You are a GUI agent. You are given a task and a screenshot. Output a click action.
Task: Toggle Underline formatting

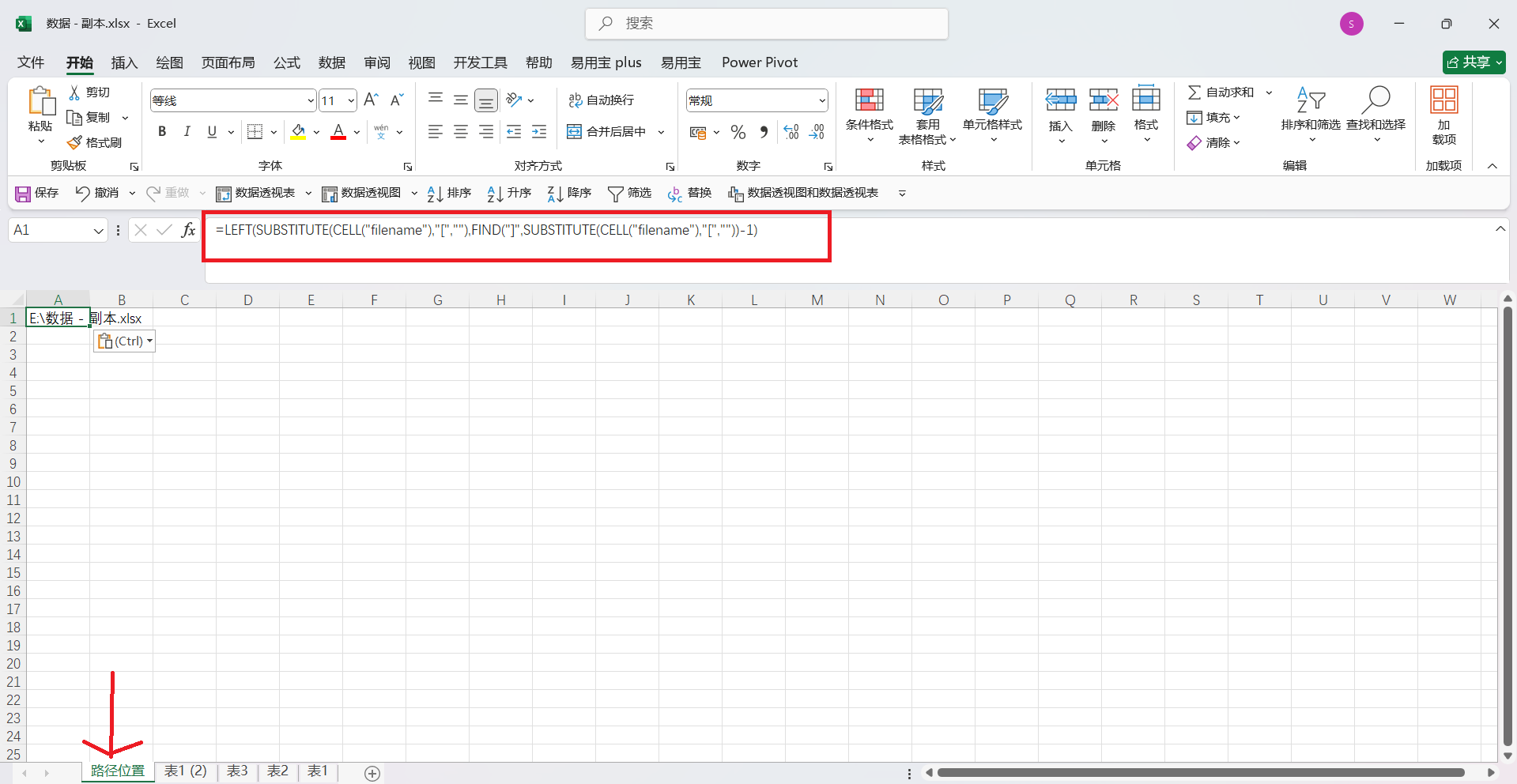(212, 132)
